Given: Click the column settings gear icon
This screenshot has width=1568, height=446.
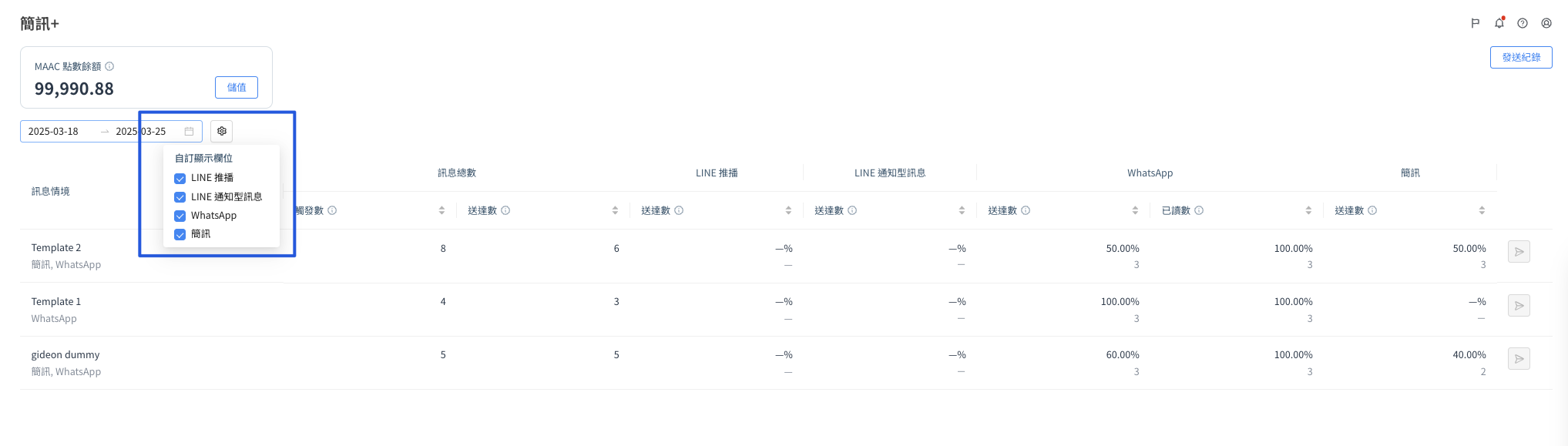Looking at the screenshot, I should coord(222,131).
